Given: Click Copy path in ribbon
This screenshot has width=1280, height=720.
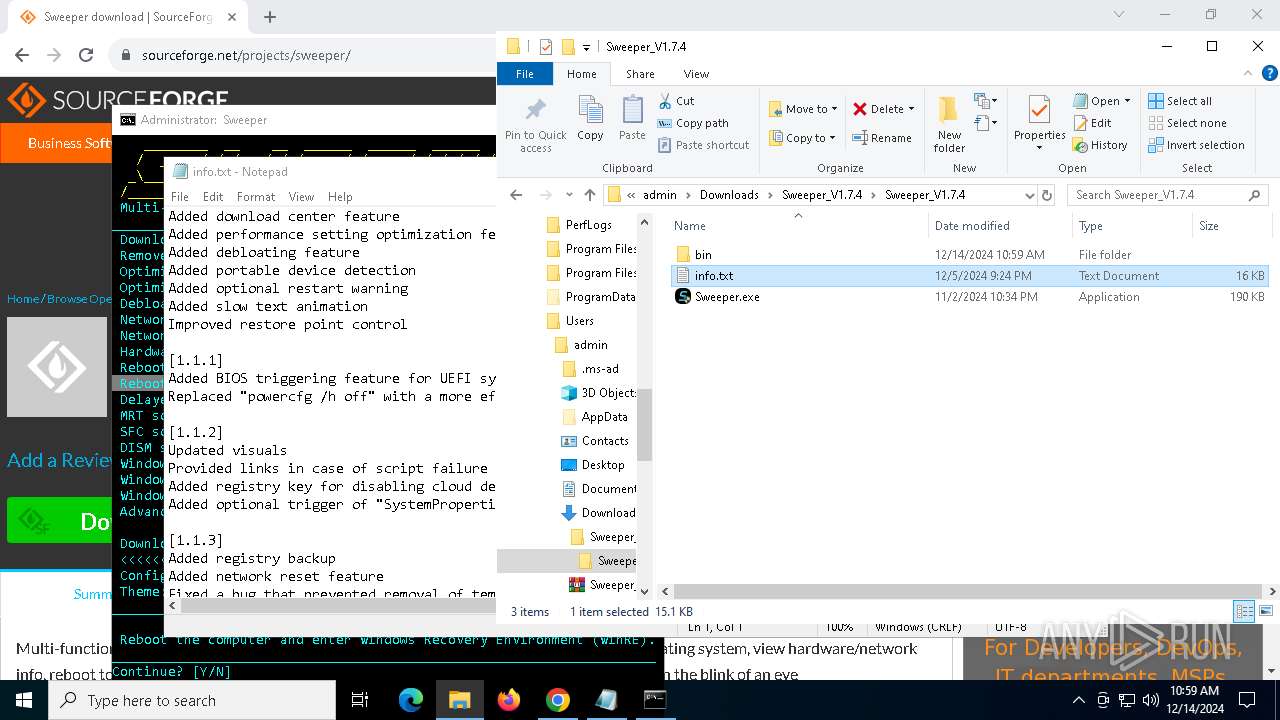Looking at the screenshot, I should point(692,123).
